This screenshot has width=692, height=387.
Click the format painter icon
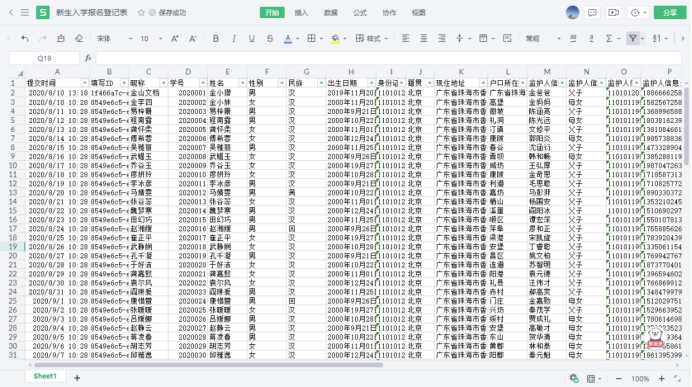pyautogui.click(x=60, y=39)
